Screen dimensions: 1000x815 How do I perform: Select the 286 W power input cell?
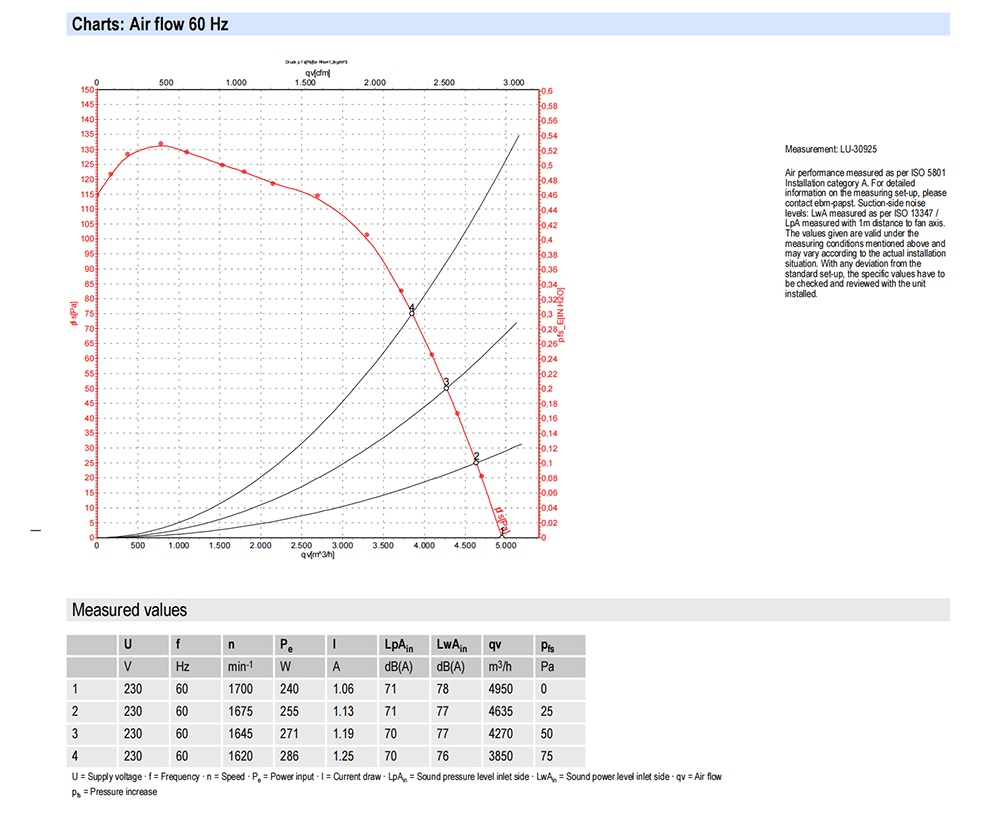(x=289, y=757)
